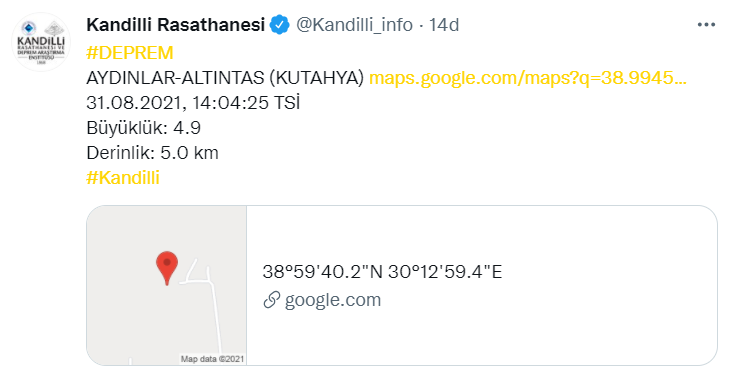Click the Map data ©2021 attribution
This screenshot has width=738, height=374.
coord(212,359)
